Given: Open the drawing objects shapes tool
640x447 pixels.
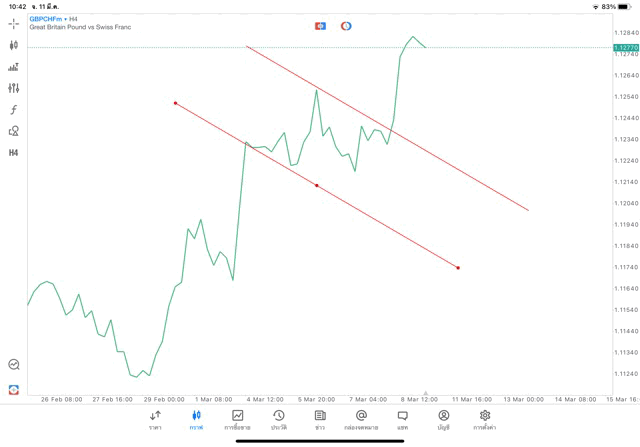Looking at the screenshot, I should (x=14, y=131).
